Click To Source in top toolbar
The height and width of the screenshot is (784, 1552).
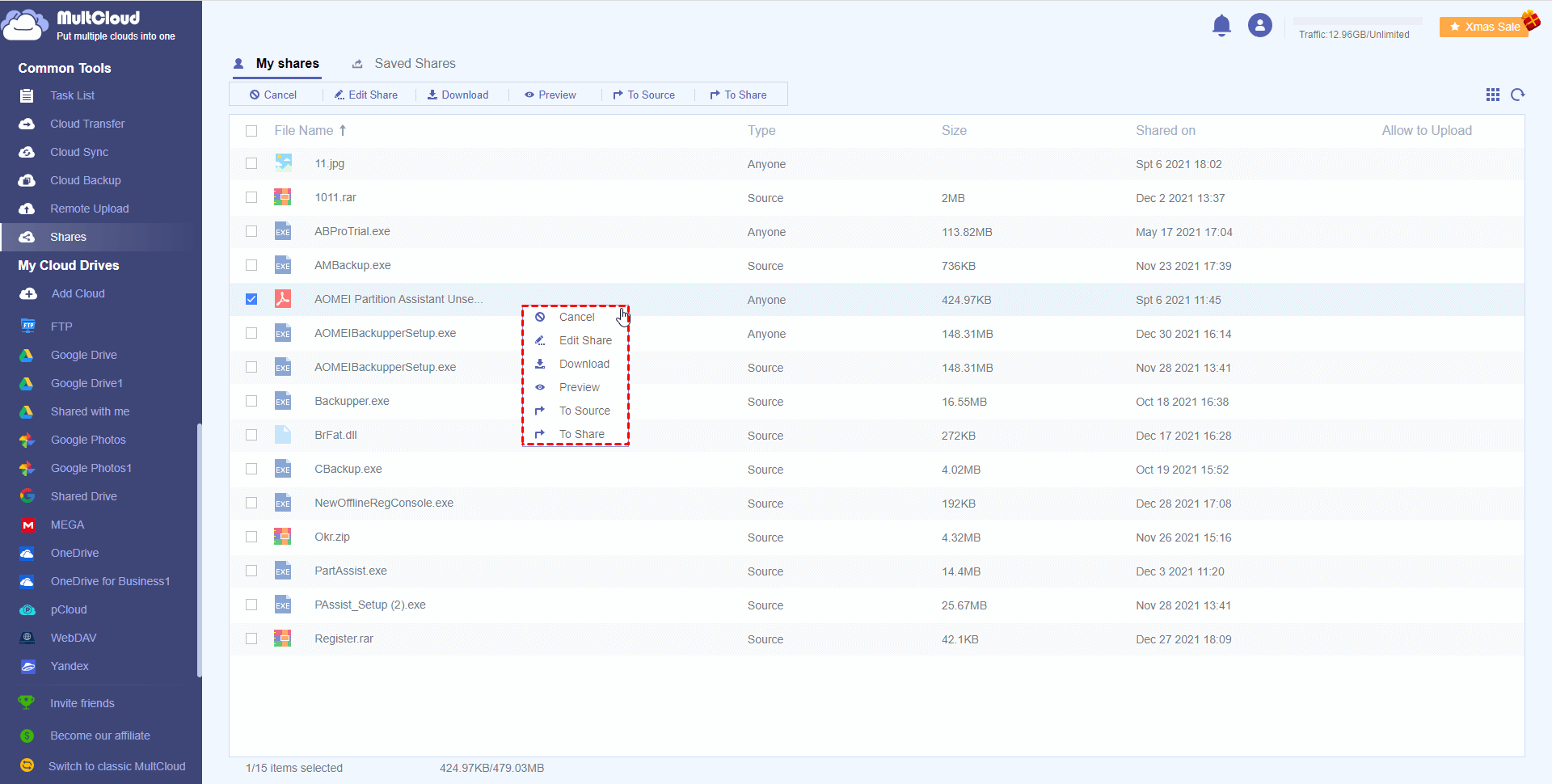(x=643, y=95)
